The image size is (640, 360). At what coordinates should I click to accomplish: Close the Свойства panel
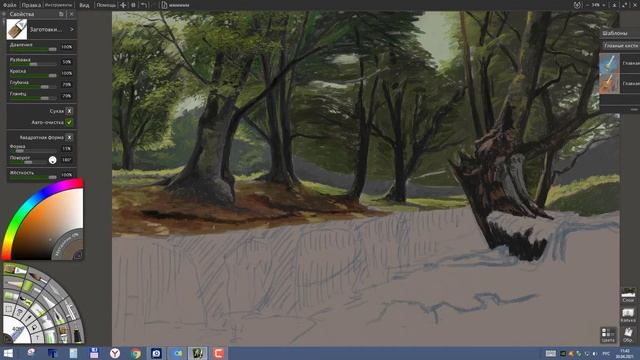click(71, 14)
